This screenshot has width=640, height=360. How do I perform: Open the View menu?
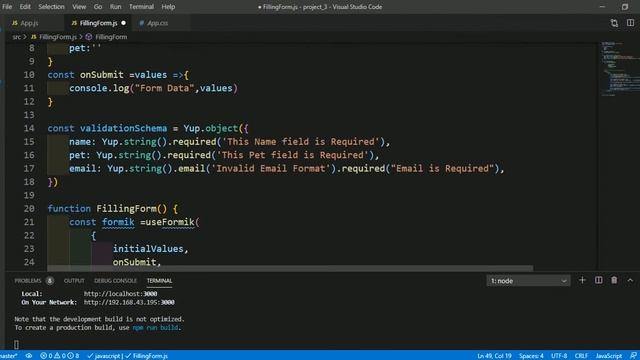tap(79, 7)
